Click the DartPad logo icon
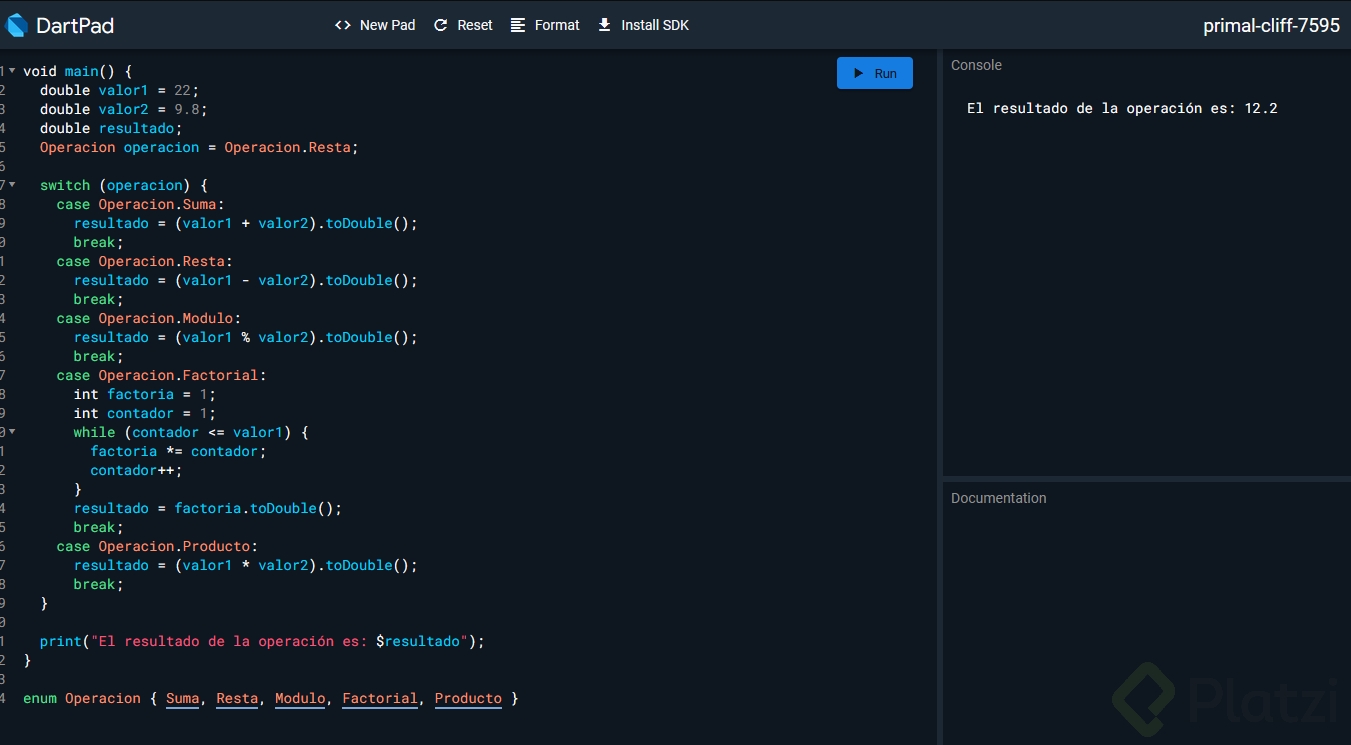 pos(17,25)
